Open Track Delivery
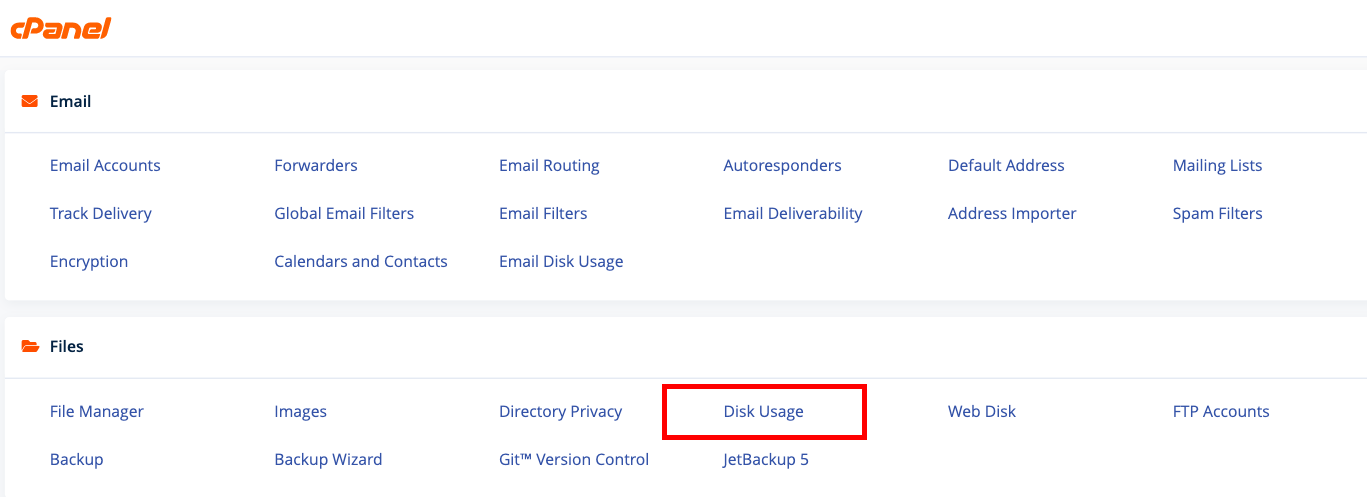The height and width of the screenshot is (497, 1367). point(101,213)
